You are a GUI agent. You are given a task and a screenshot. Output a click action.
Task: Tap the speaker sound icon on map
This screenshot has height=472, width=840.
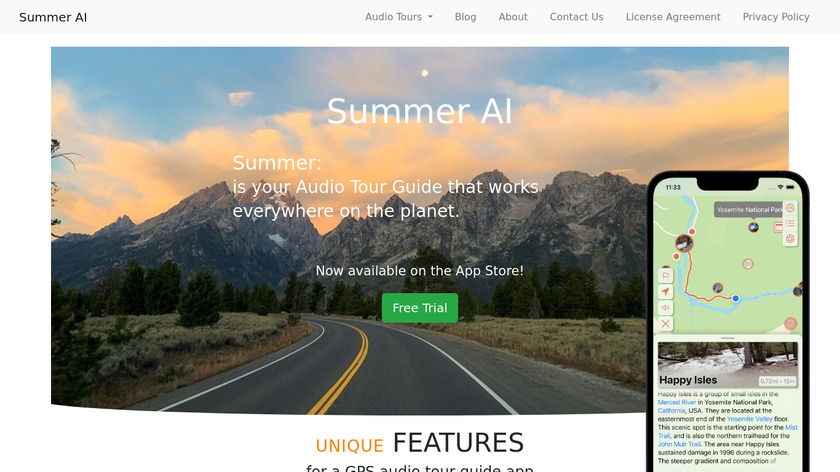[665, 308]
